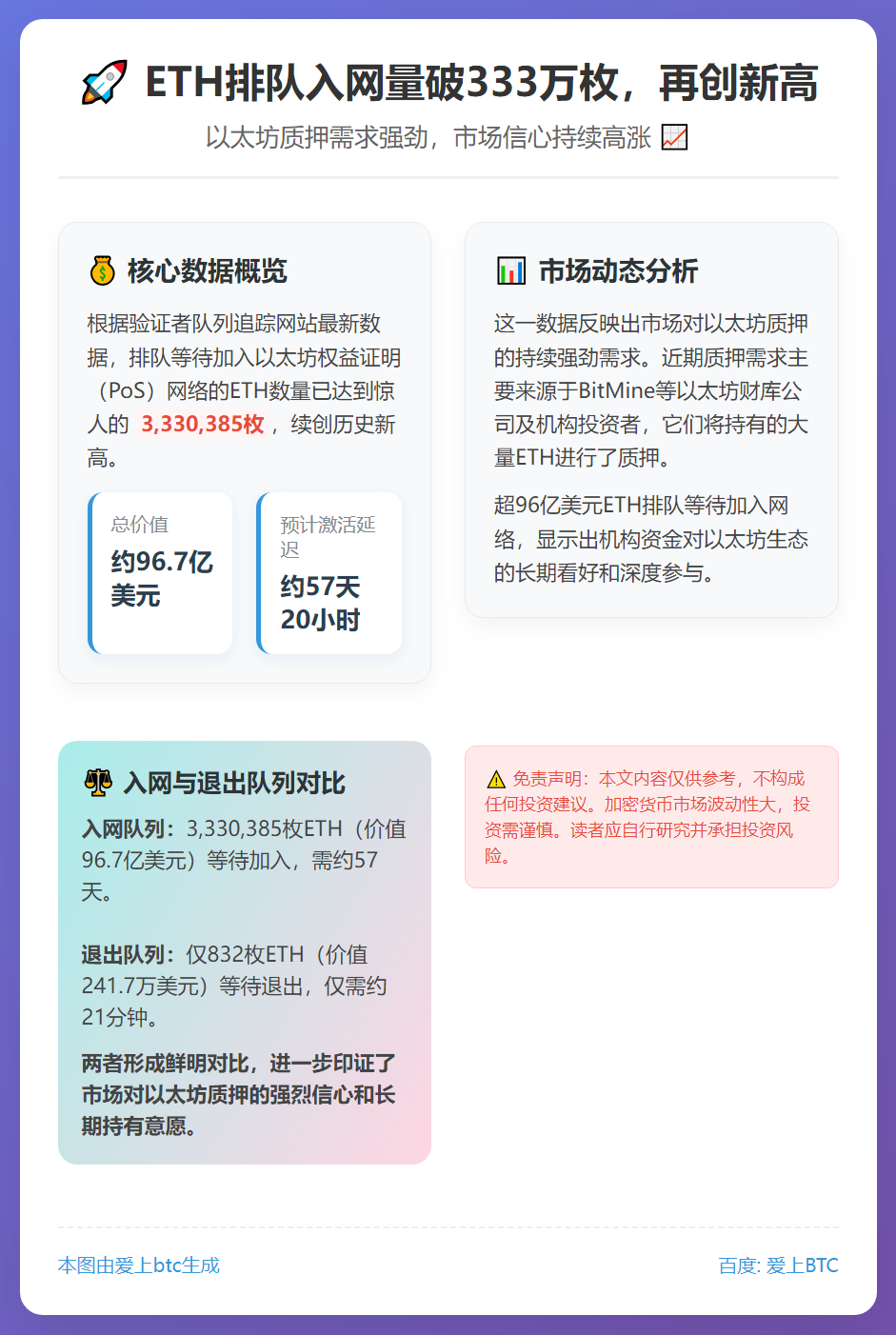The height and width of the screenshot is (1335, 896).
Task: Click the label 预计激活延迟
Action: pos(329,537)
